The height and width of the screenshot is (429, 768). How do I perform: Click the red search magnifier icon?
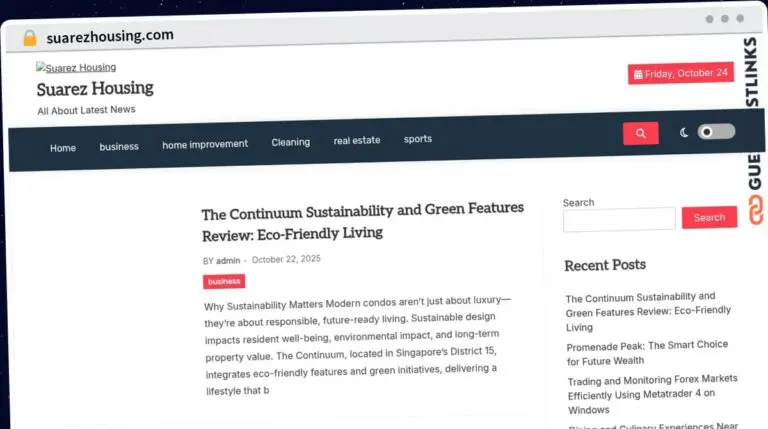[x=640, y=132]
